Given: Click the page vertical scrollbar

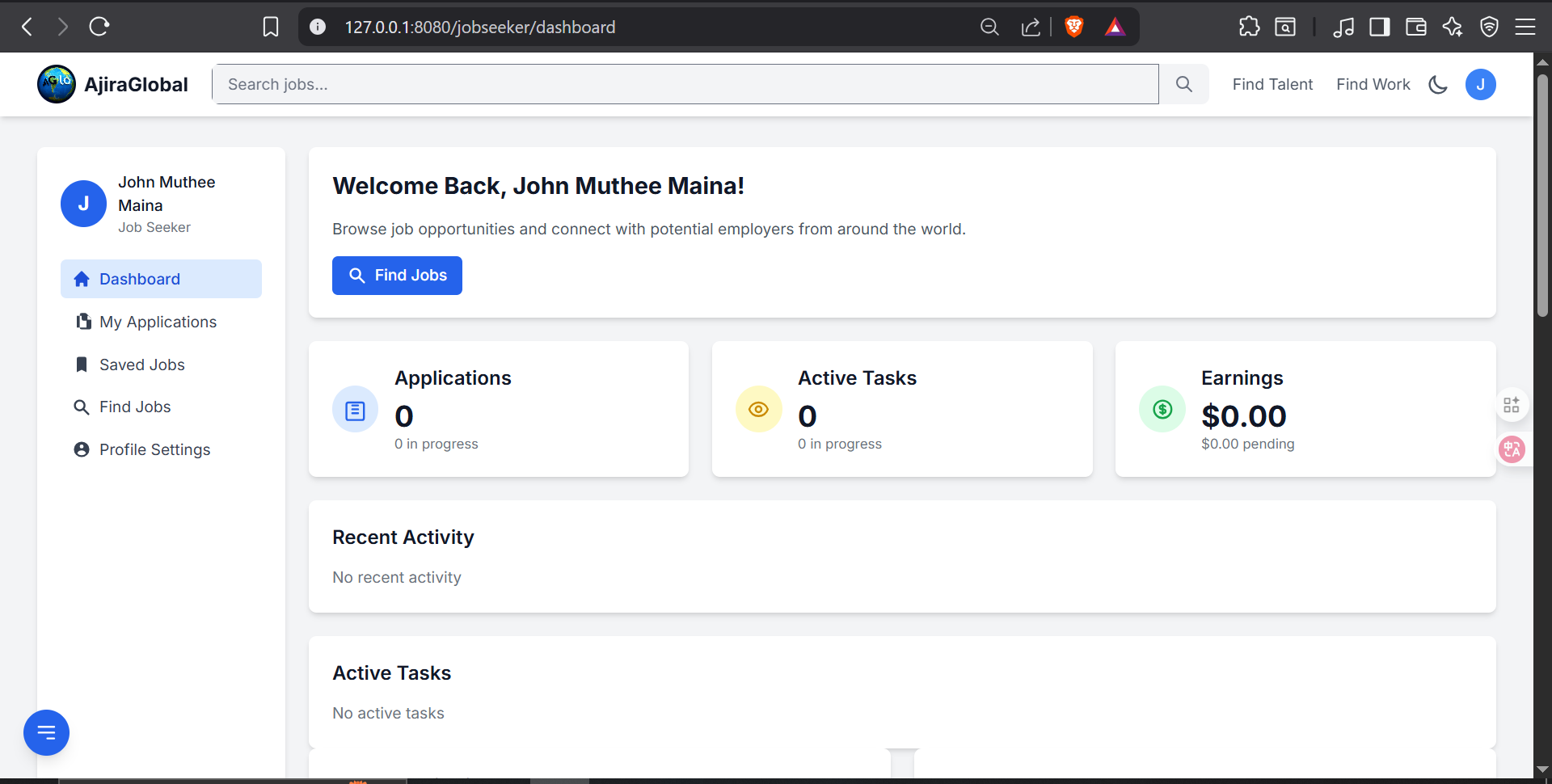Looking at the screenshot, I should (x=1542, y=194).
